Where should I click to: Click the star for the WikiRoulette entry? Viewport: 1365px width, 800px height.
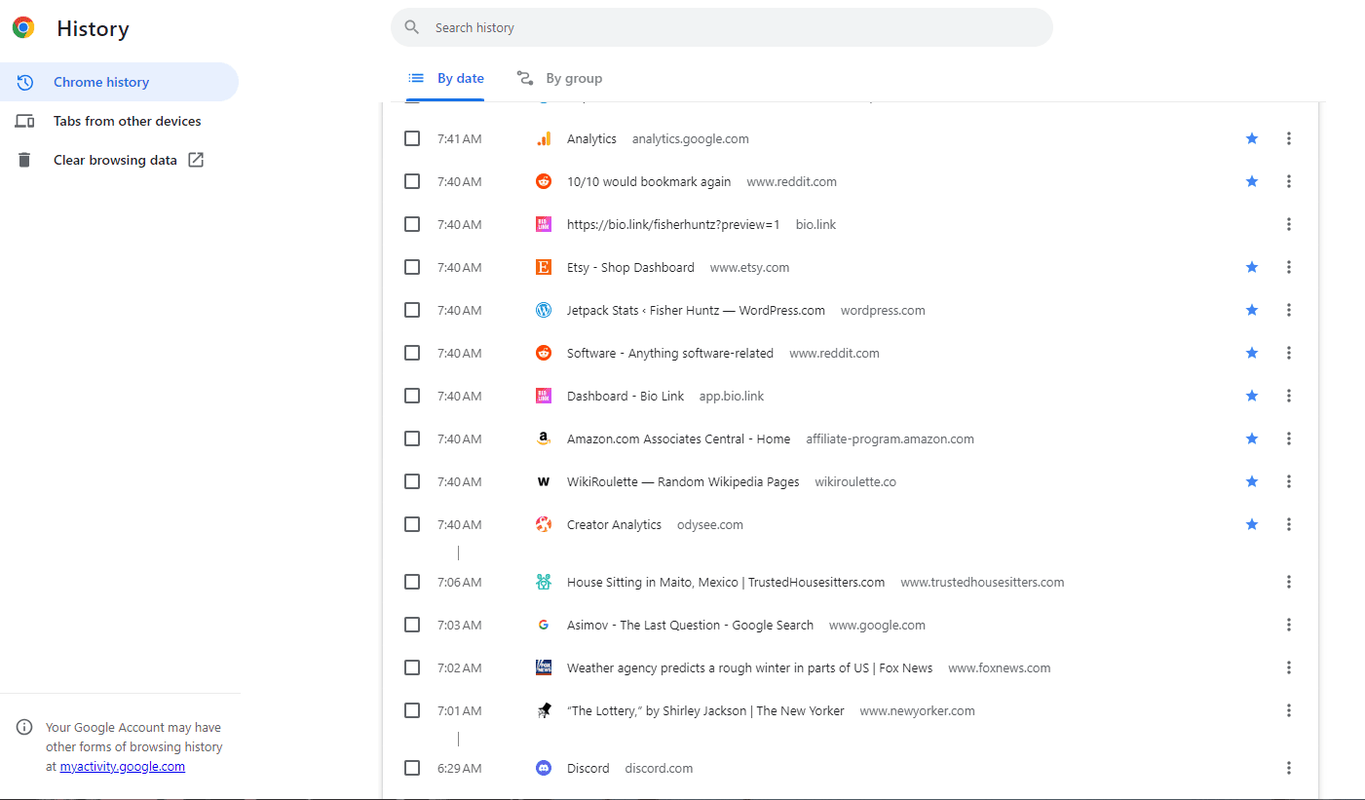coord(1252,482)
